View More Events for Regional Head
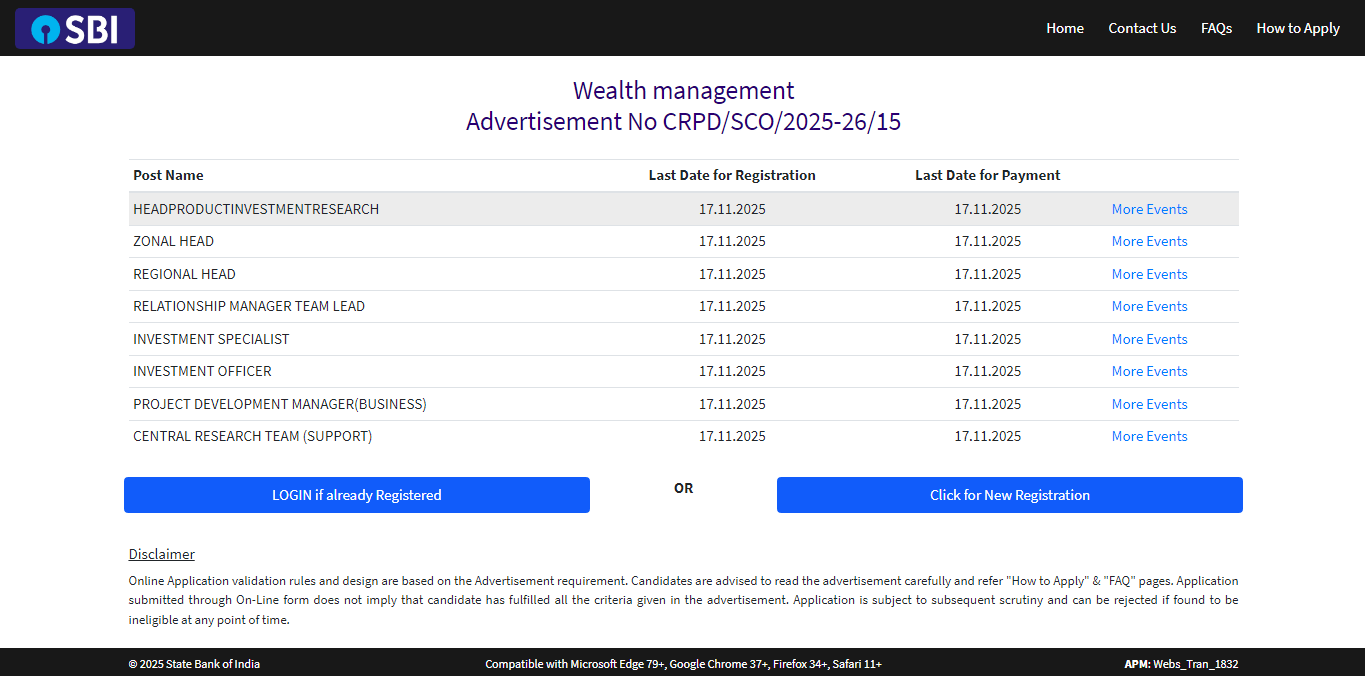 click(x=1149, y=274)
